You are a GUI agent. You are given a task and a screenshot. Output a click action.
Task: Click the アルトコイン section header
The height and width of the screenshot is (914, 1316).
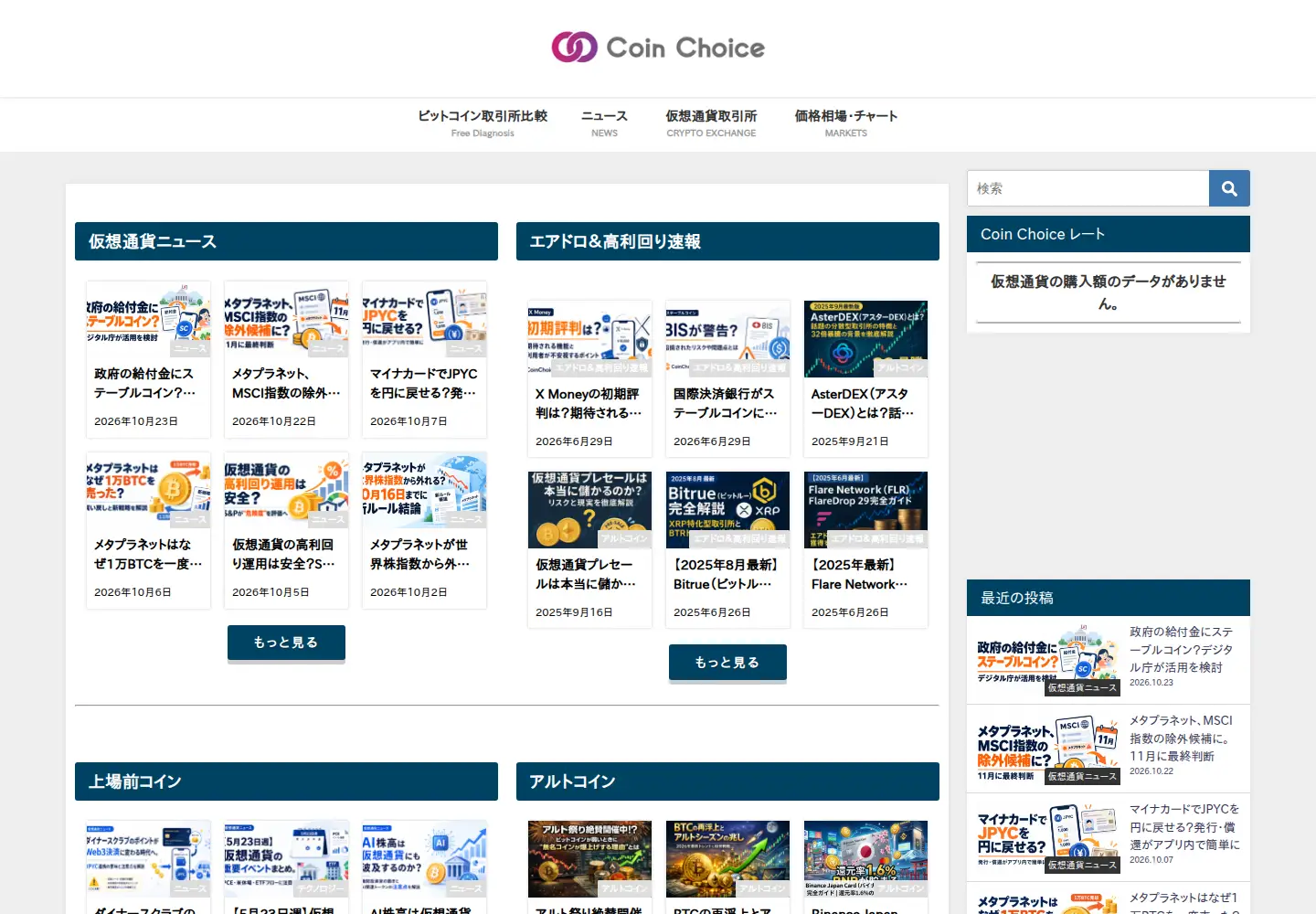click(x=727, y=781)
